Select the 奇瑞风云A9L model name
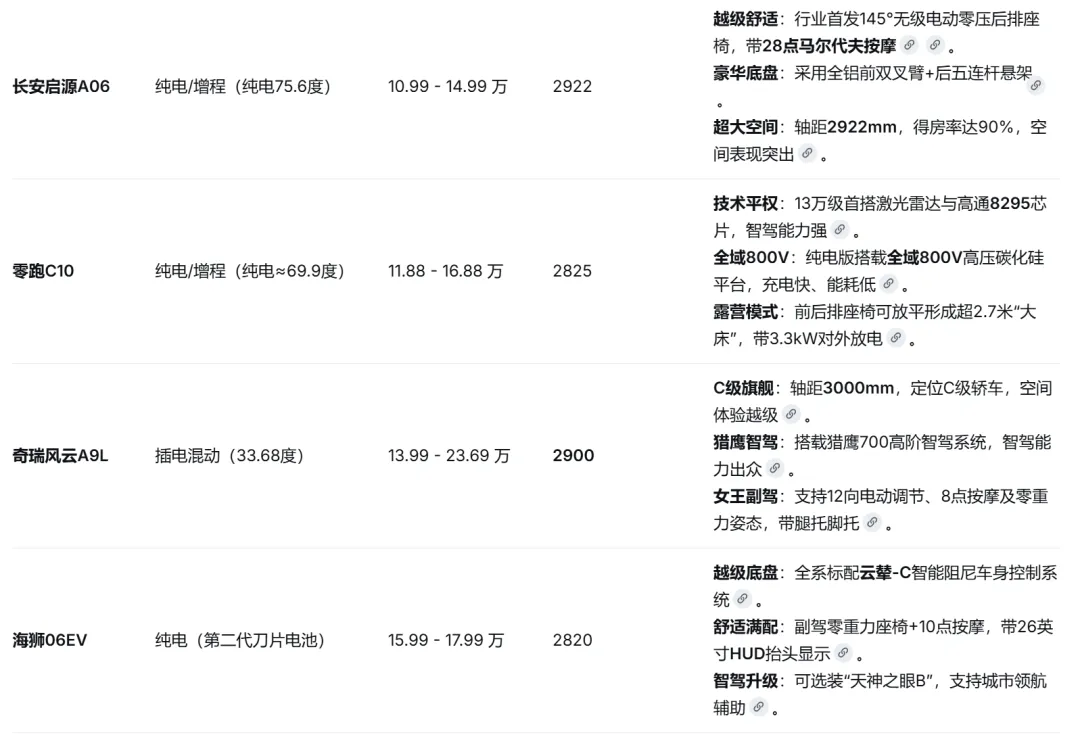Image resolution: width=1080 pixels, height=735 pixels. [61, 455]
